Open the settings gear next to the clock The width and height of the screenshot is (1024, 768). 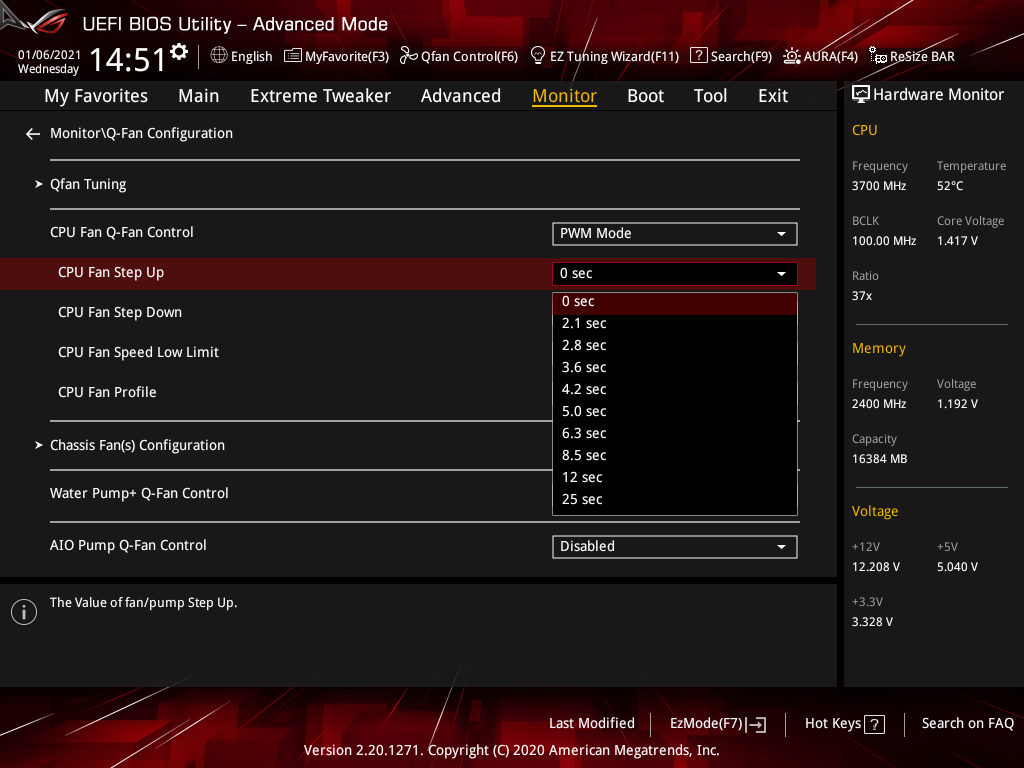(x=179, y=52)
